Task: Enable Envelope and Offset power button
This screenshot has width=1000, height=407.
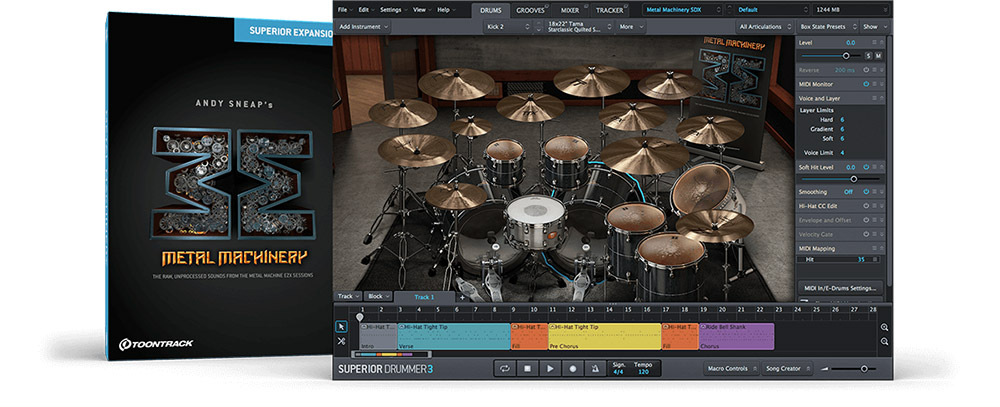Action: pos(866,220)
